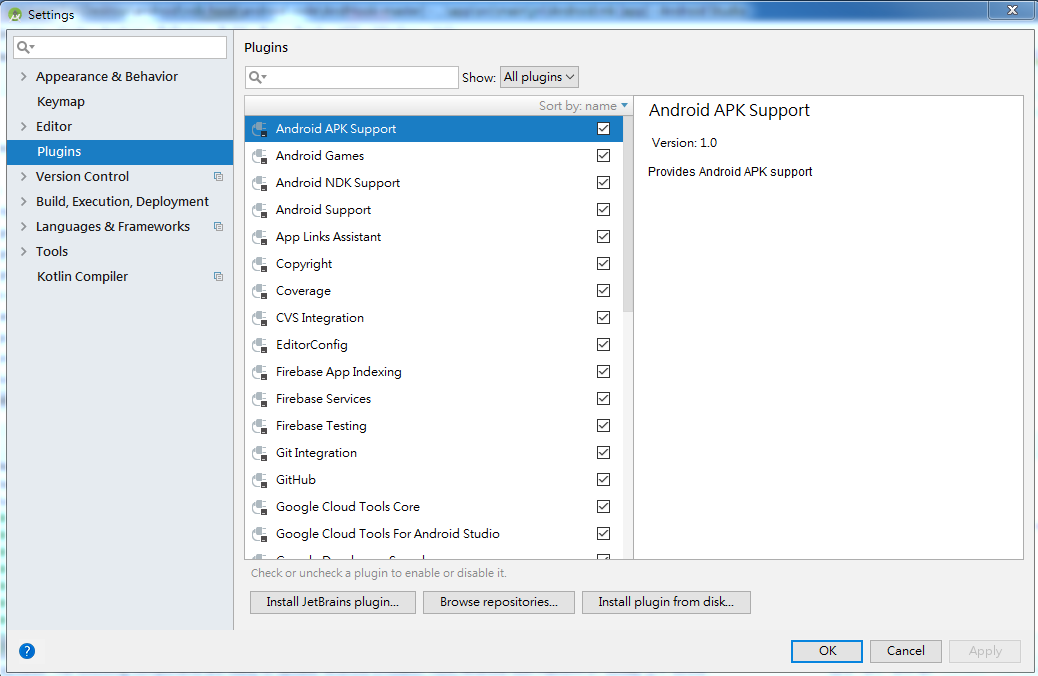Expand Languages & Frameworks arrow
Image resolution: width=1038 pixels, height=676 pixels.
click(24, 226)
